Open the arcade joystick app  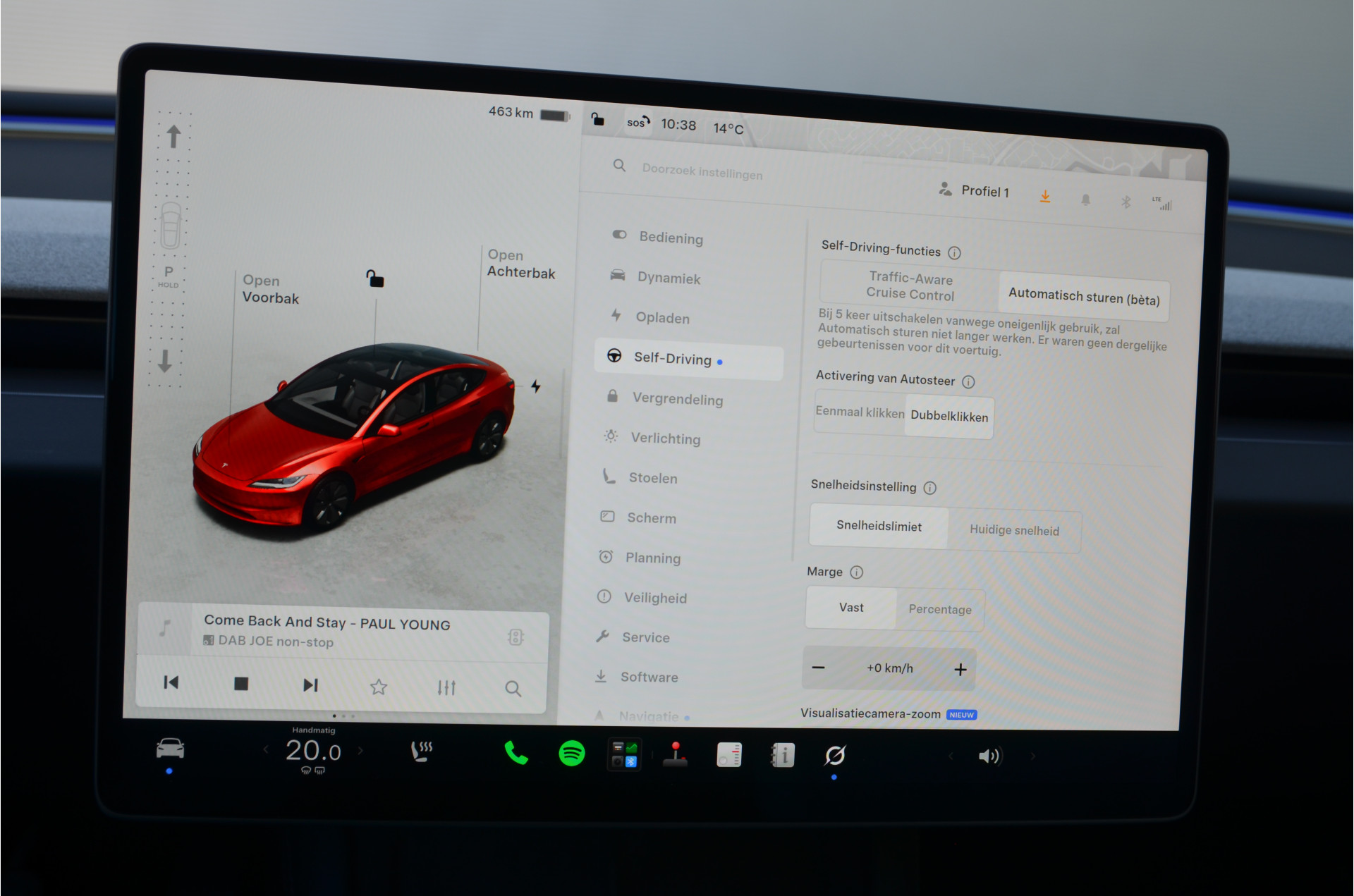click(x=676, y=754)
